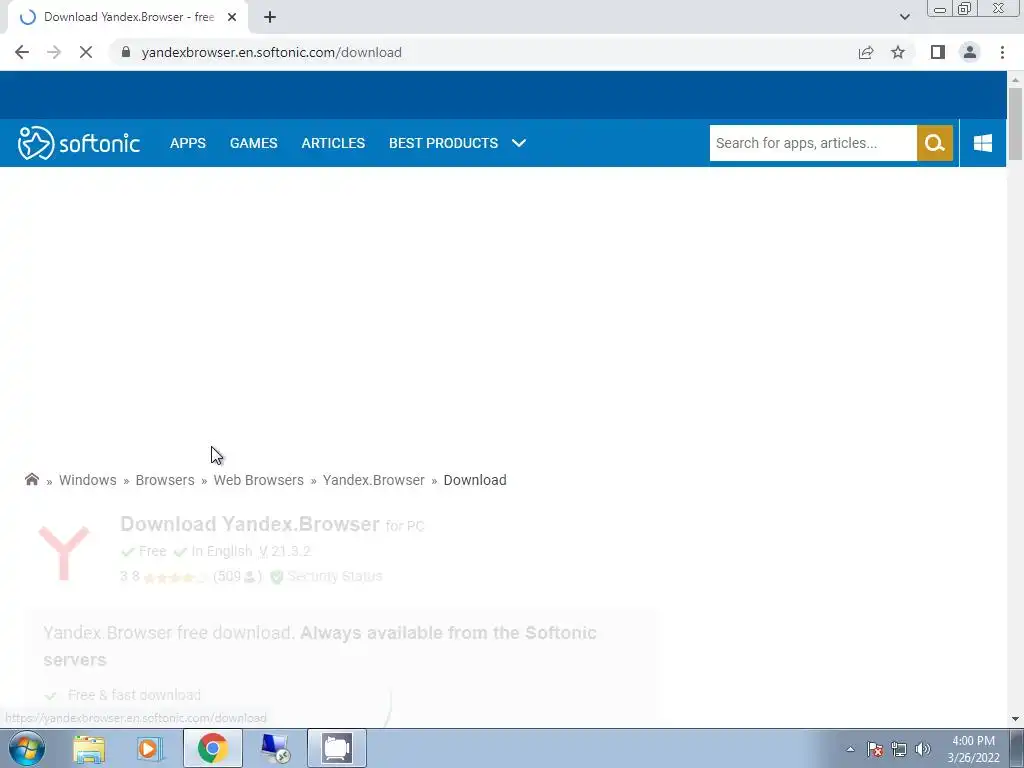
Task: Expand the tab search dropdown arrow
Action: pos(904,17)
